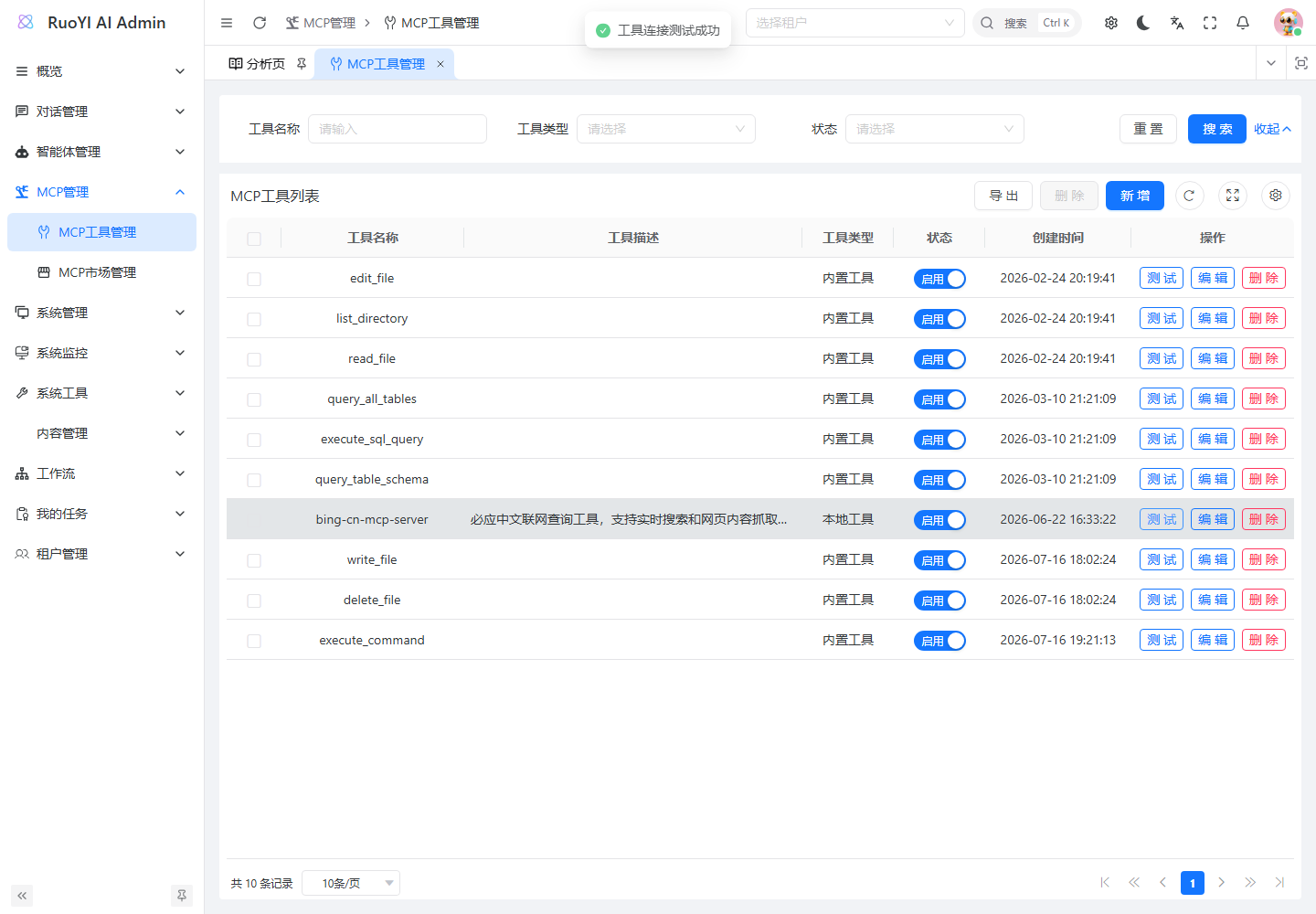Refresh the MCP工具列表 table
1316x914 pixels.
click(1189, 196)
